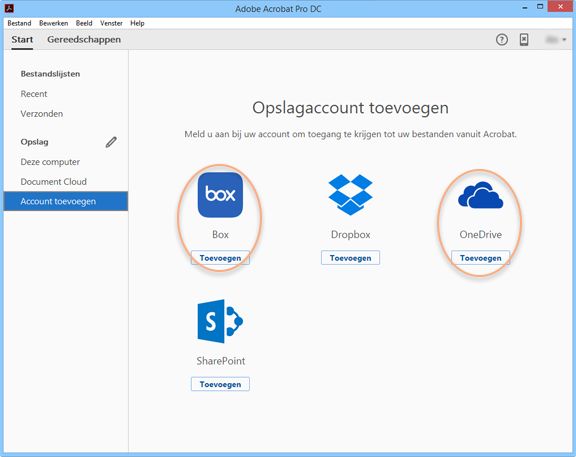The height and width of the screenshot is (457, 576).
Task: Open the user account dropdown arrow
Action: [x=564, y=40]
